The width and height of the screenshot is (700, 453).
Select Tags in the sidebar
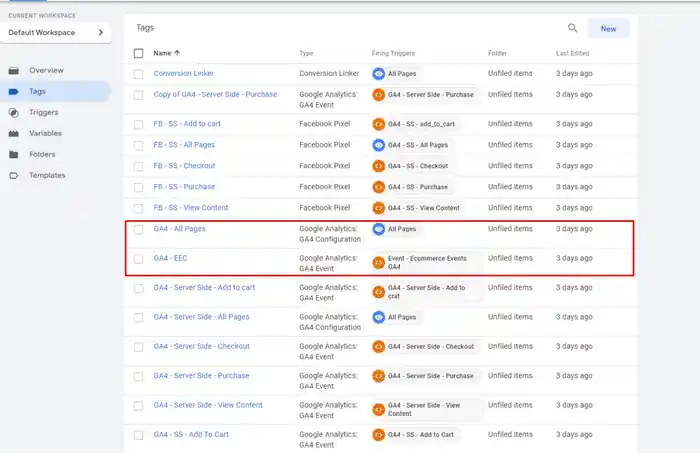[55, 91]
